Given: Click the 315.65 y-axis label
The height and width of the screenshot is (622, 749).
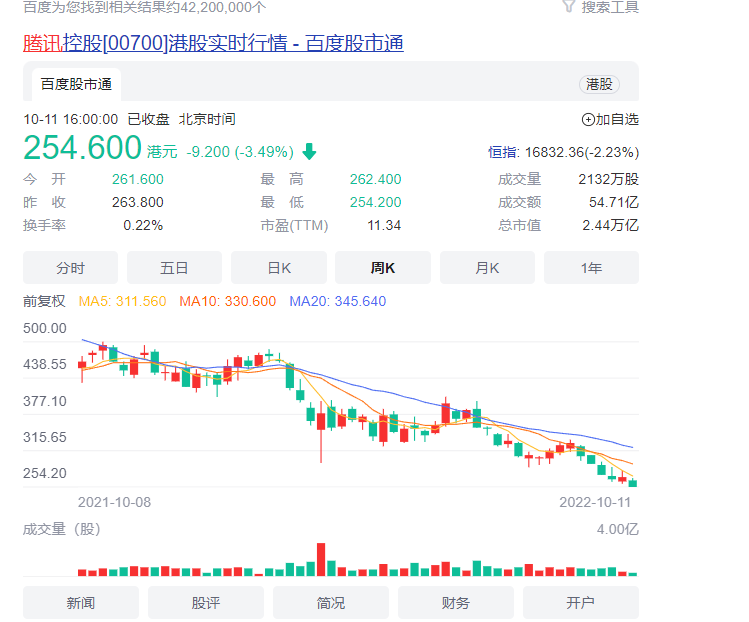Looking at the screenshot, I should pos(45,437).
